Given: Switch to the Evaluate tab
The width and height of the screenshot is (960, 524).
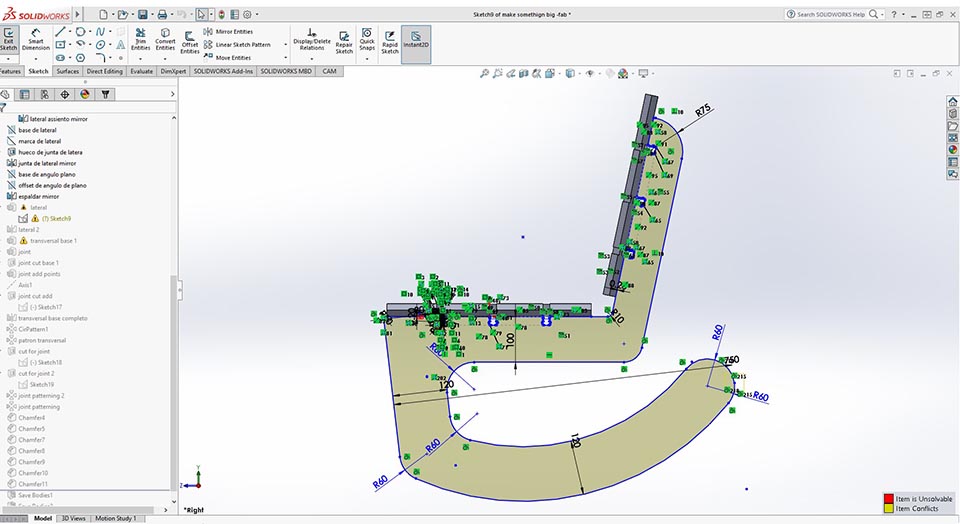Looking at the screenshot, I should coord(141,71).
